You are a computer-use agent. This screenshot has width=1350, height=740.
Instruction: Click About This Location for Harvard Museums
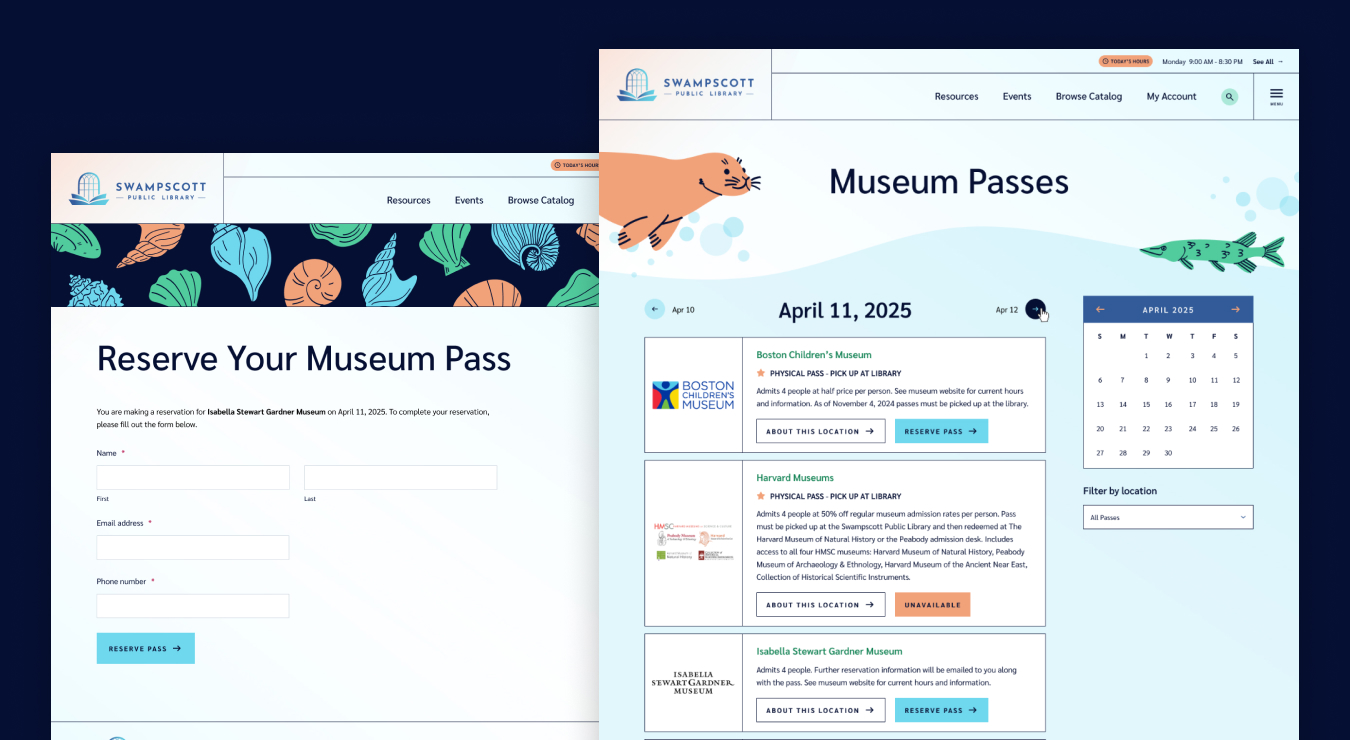821,605
